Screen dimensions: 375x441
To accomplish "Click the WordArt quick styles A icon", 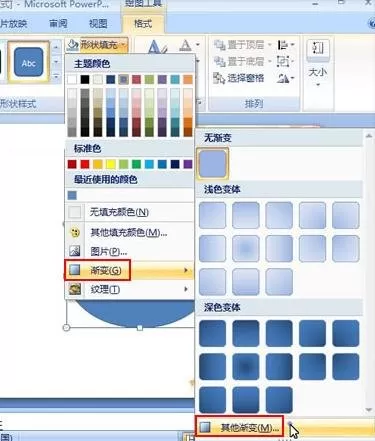I will pyautogui.click(x=156, y=47).
